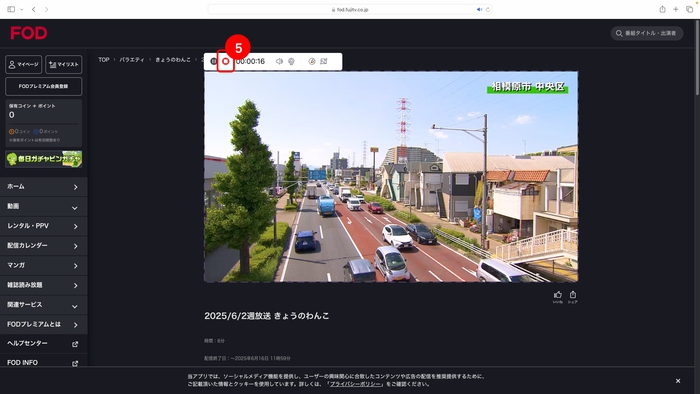Open a new tab with the plus icon
The image size is (700, 394).
coord(676,9)
